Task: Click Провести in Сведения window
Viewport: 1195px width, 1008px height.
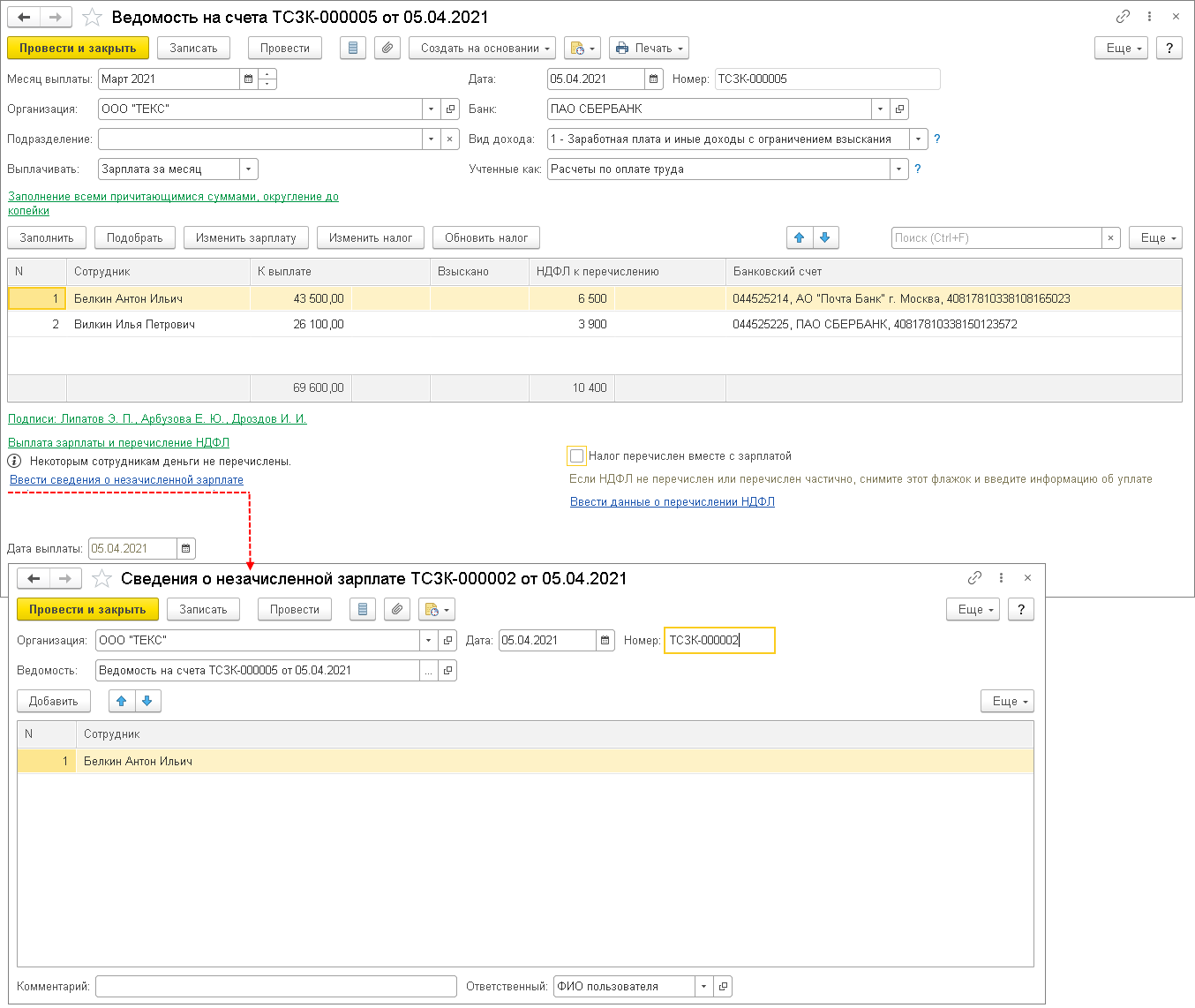Action: (x=295, y=609)
